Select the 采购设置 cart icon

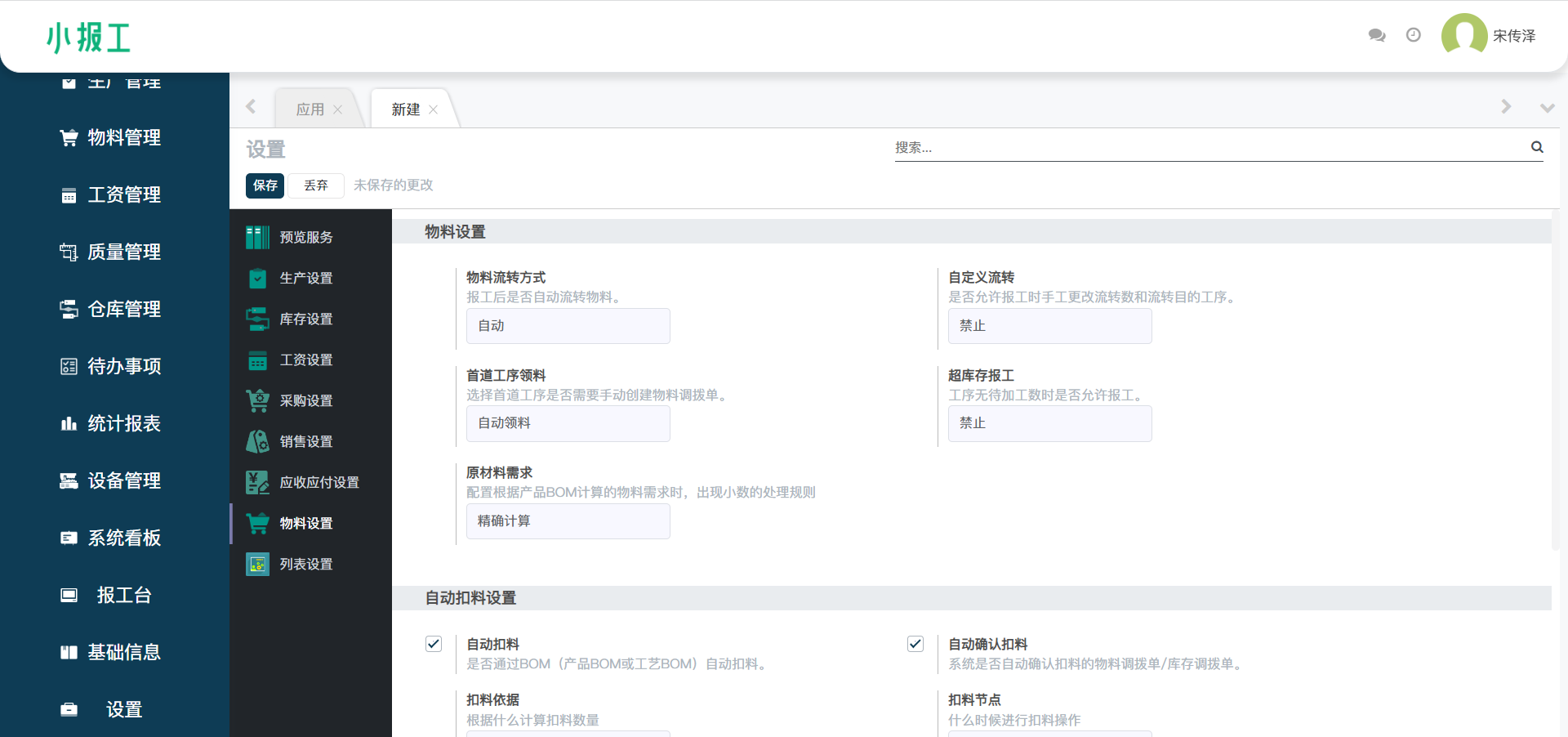258,400
